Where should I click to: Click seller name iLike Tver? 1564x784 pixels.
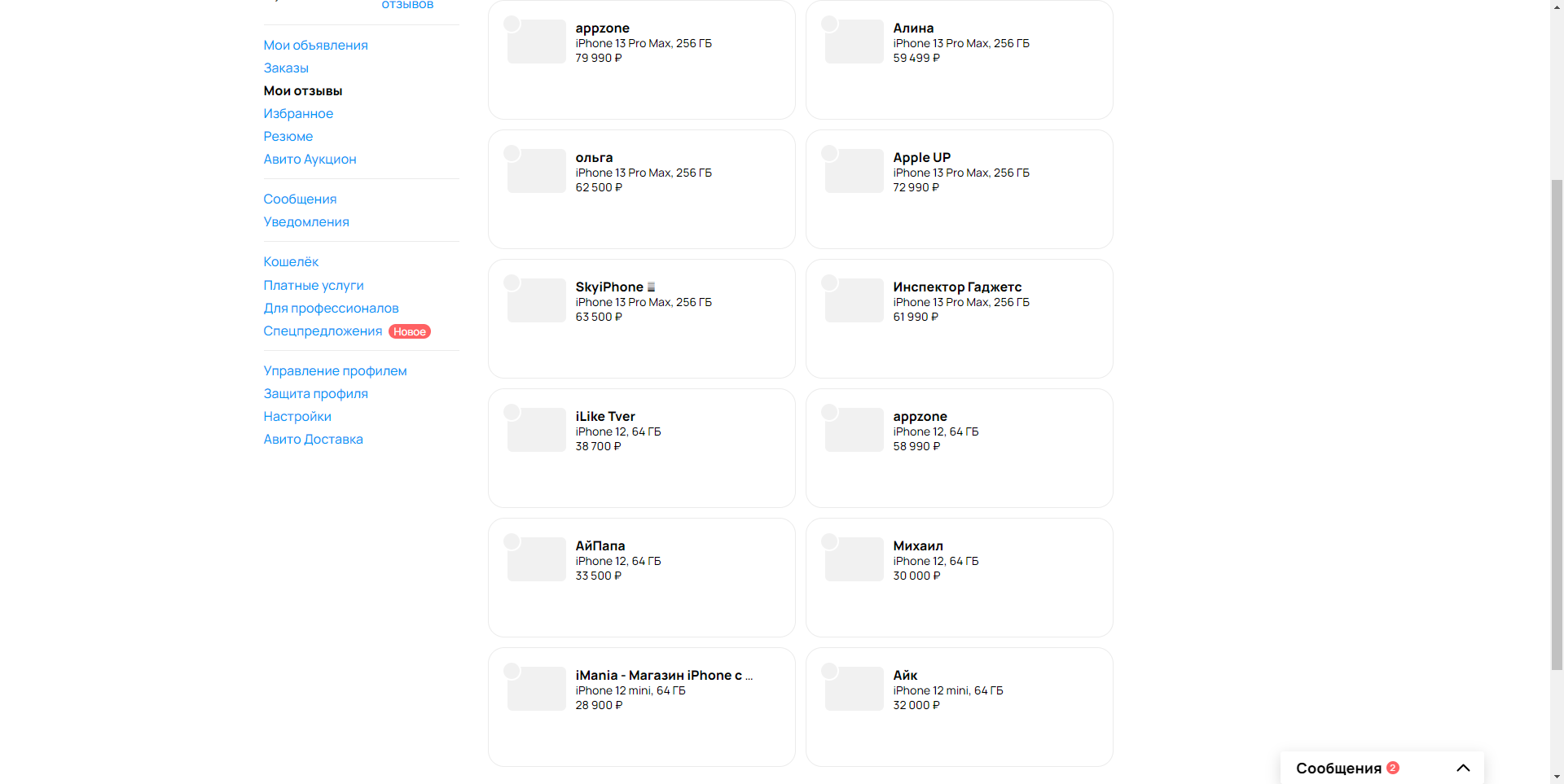605,417
